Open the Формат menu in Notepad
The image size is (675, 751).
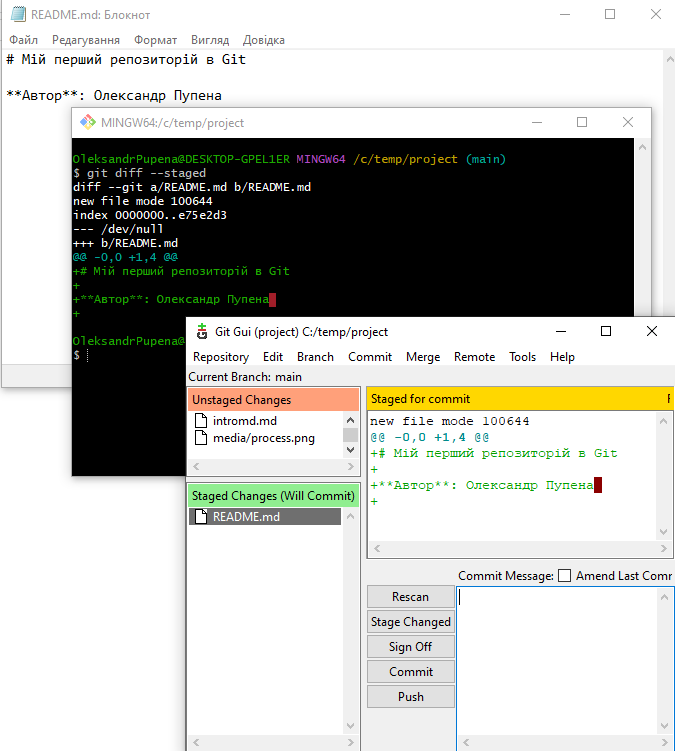coord(155,40)
